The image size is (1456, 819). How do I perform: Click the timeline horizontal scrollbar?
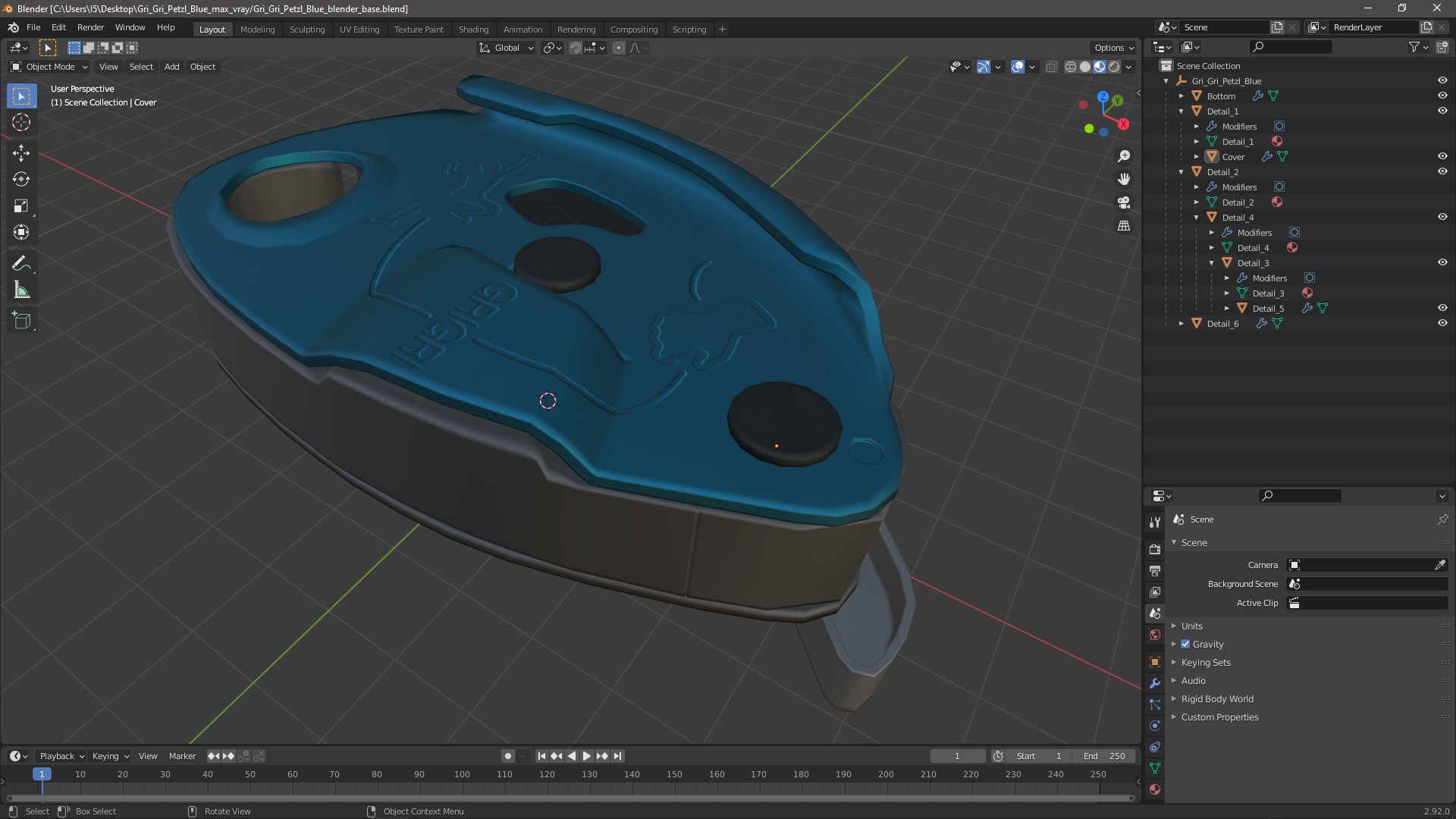570,799
